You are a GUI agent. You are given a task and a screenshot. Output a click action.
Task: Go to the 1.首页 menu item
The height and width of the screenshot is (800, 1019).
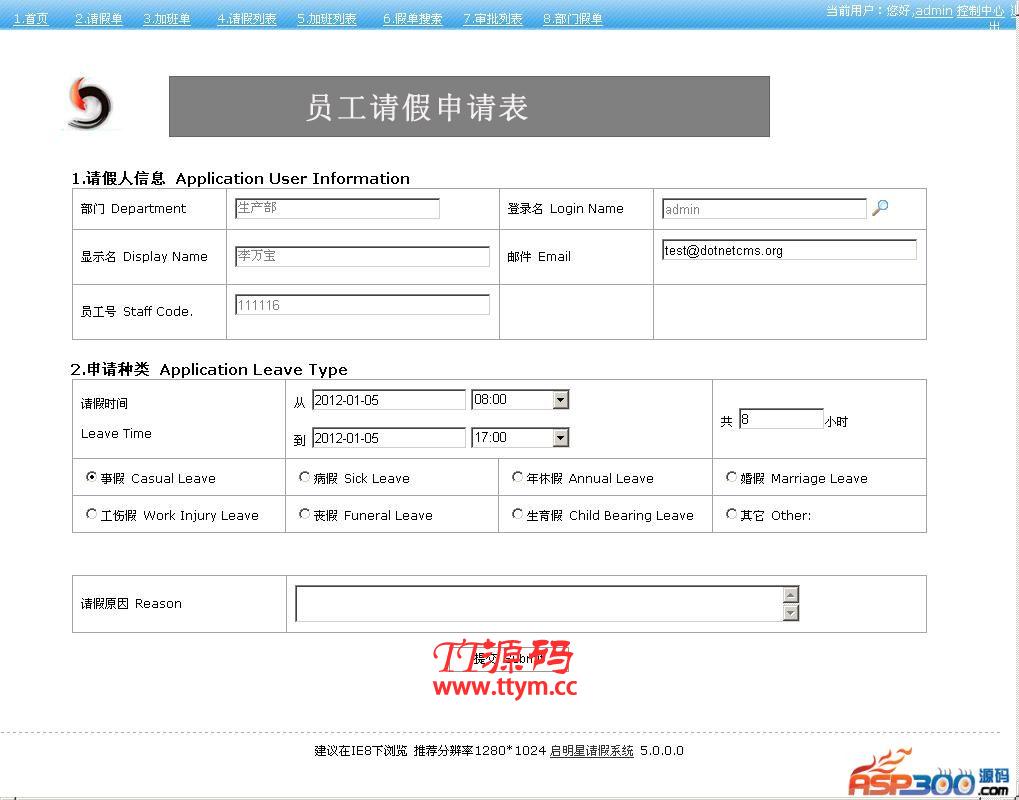click(31, 19)
